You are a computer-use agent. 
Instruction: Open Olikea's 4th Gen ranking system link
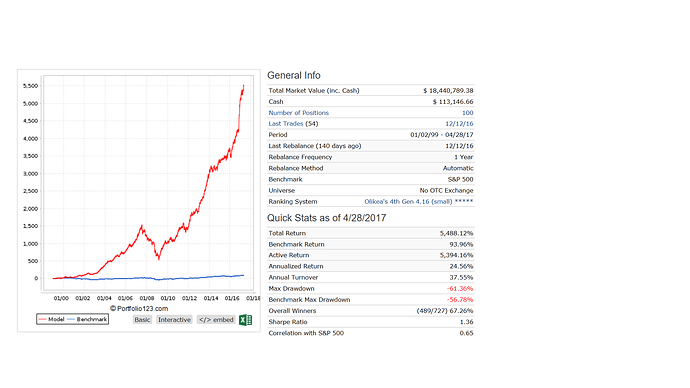click(x=418, y=201)
